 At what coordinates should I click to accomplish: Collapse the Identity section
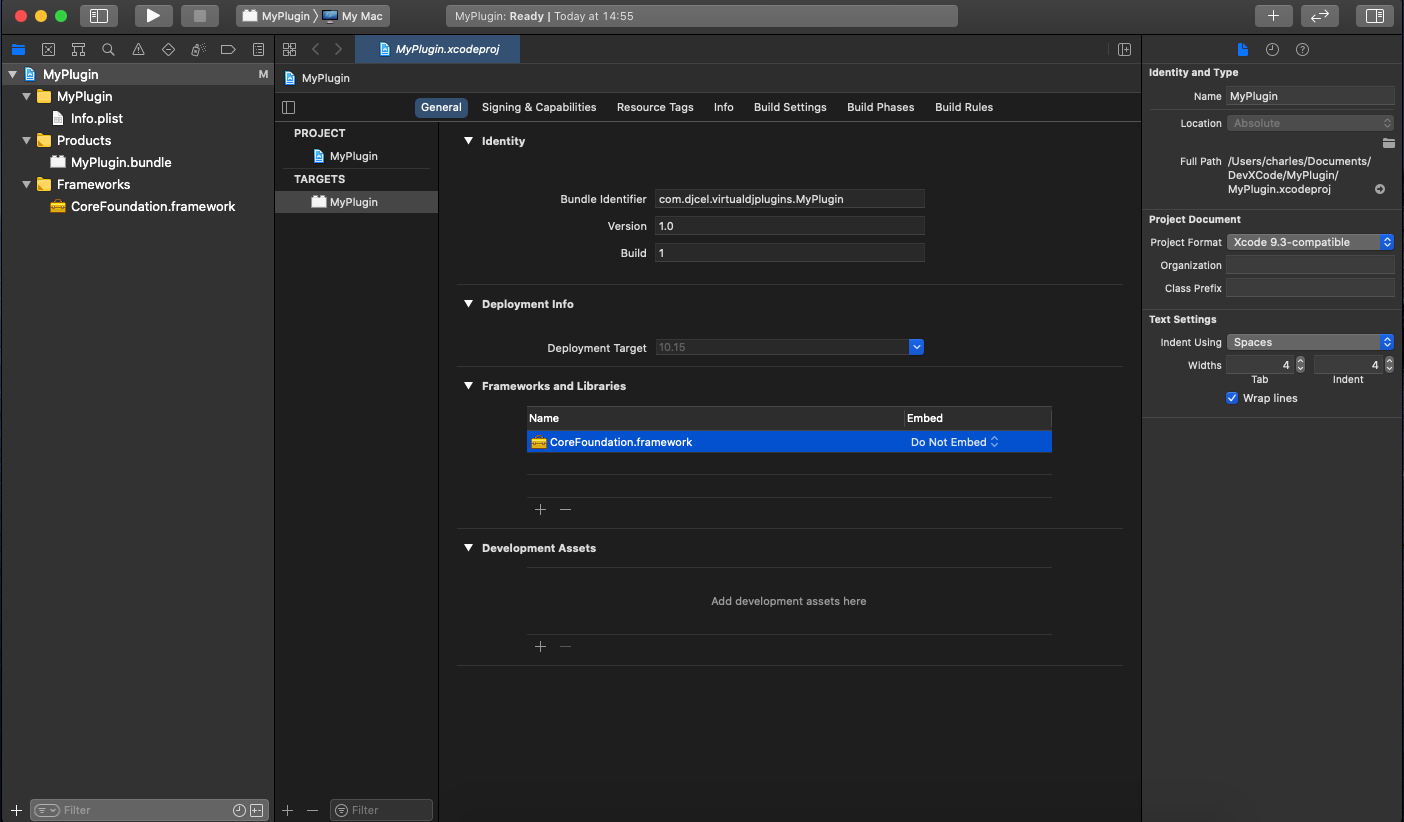(x=468, y=141)
